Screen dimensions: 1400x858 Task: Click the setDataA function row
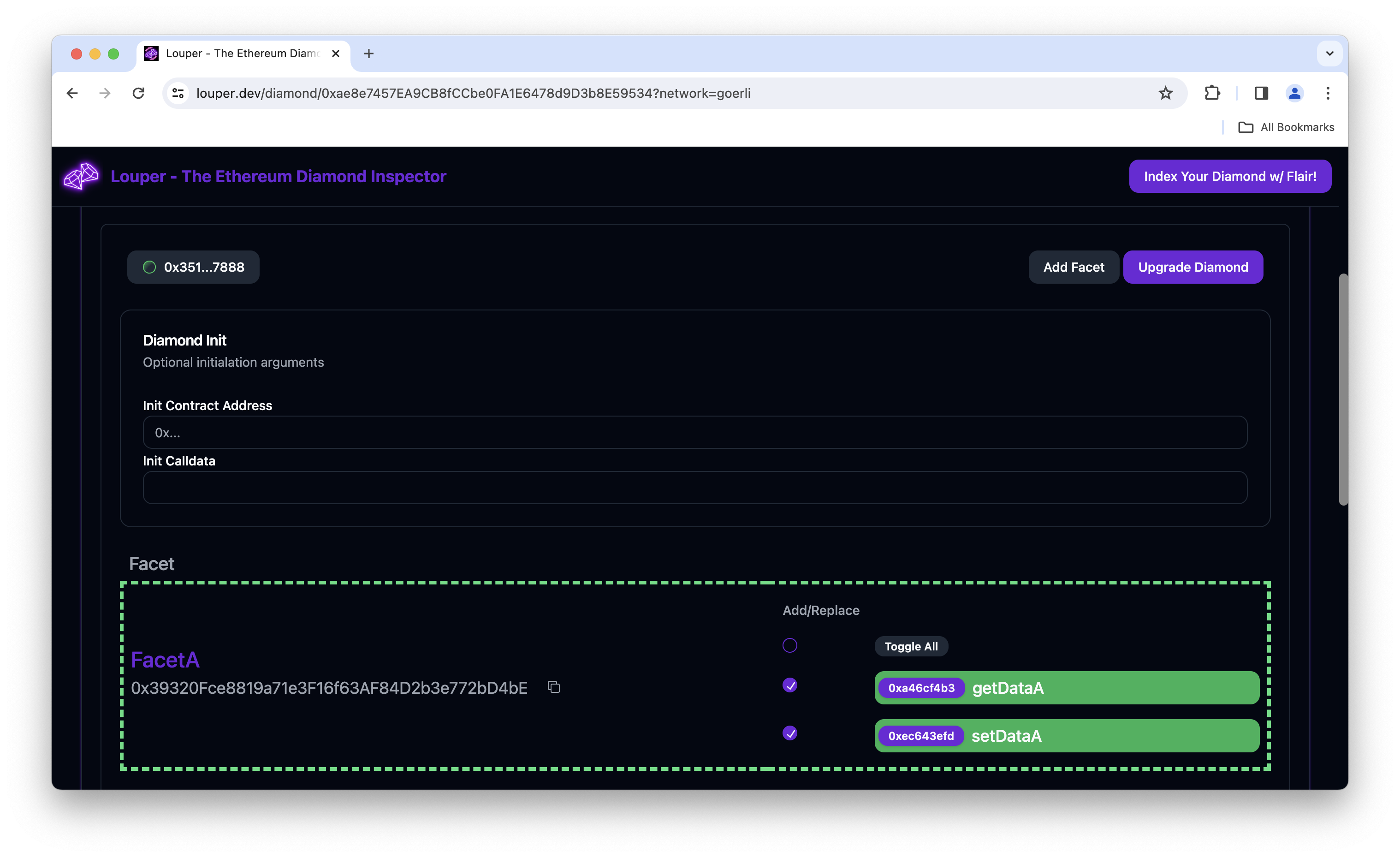click(1067, 736)
